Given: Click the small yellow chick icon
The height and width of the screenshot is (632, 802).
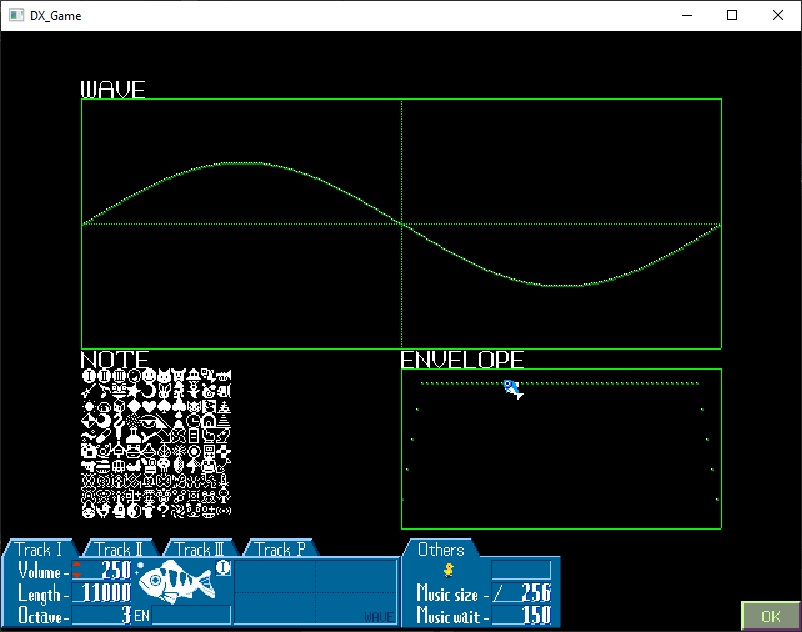Looking at the screenshot, I should pyautogui.click(x=449, y=570).
